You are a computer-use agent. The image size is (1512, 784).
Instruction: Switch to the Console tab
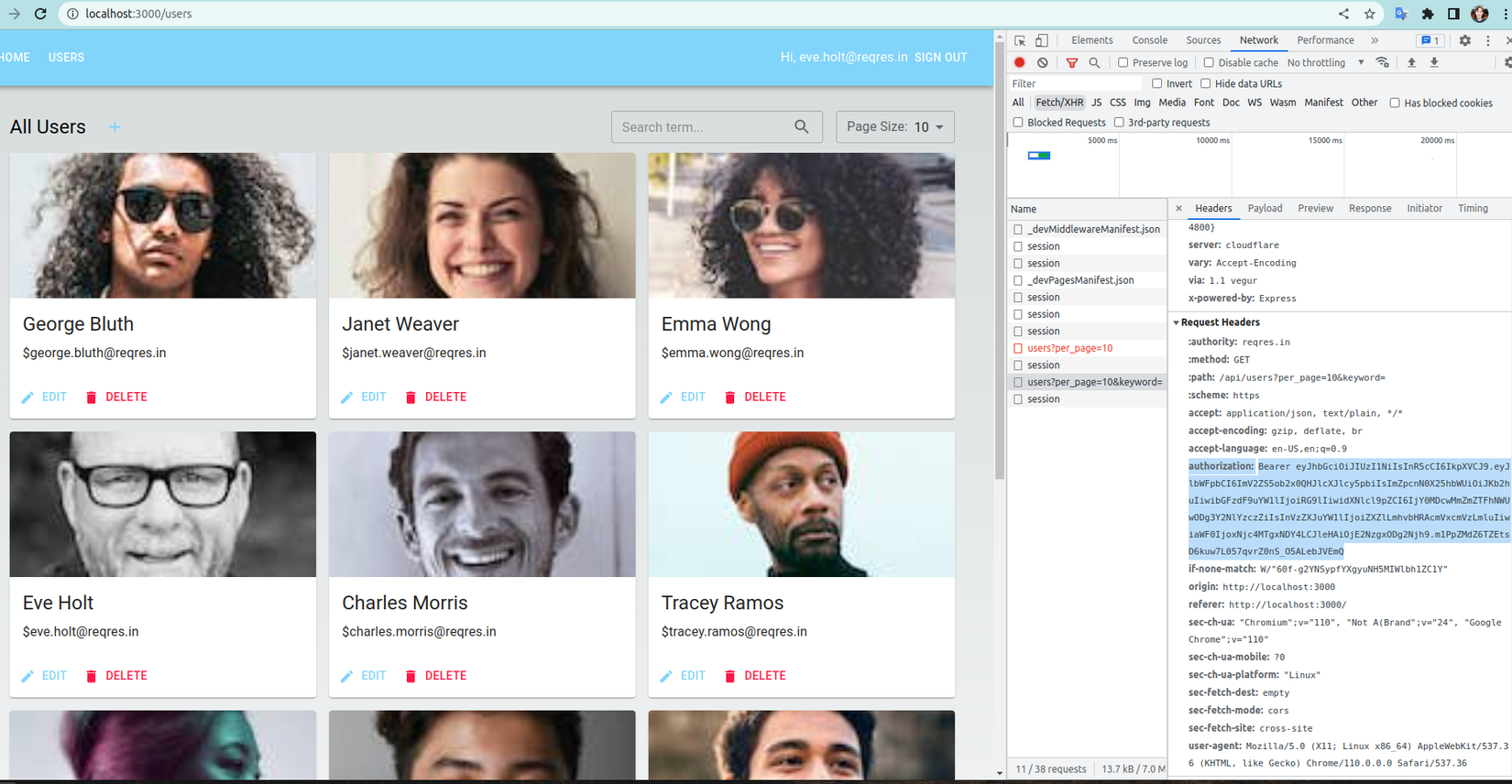[1150, 40]
